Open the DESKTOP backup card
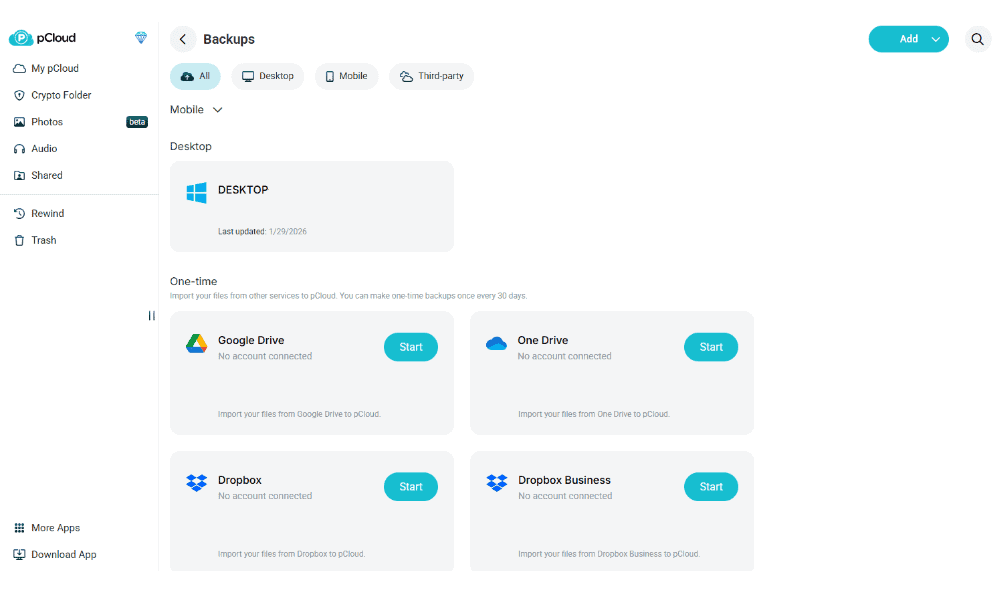 (311, 206)
